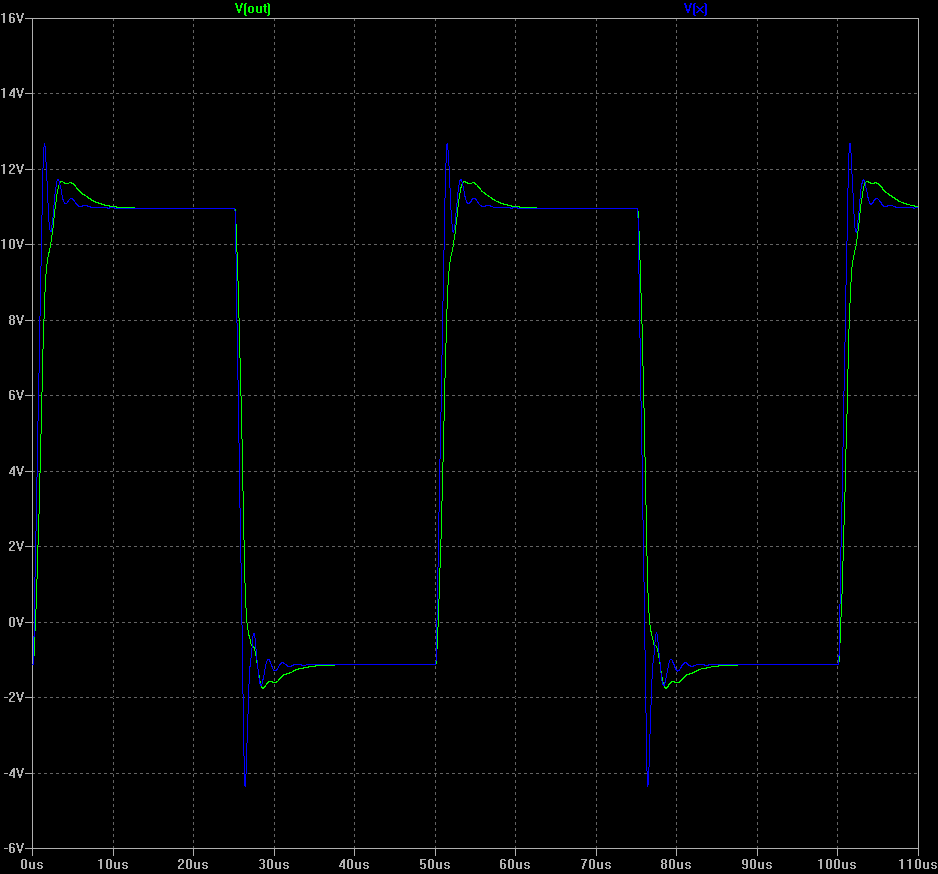Click the 6V vertical axis label

click(16, 395)
